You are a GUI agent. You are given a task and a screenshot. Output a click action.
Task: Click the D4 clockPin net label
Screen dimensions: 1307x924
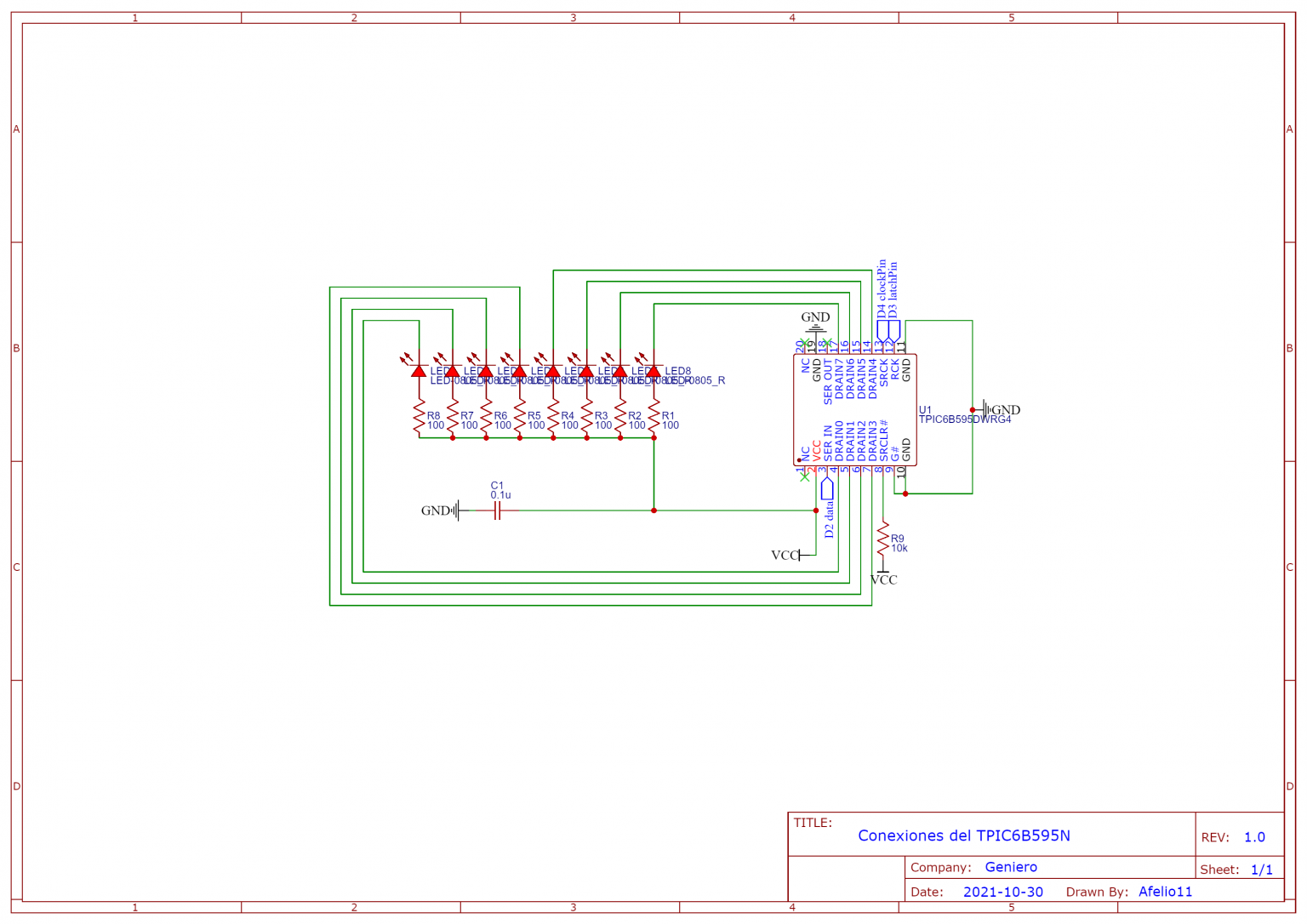coord(882,290)
